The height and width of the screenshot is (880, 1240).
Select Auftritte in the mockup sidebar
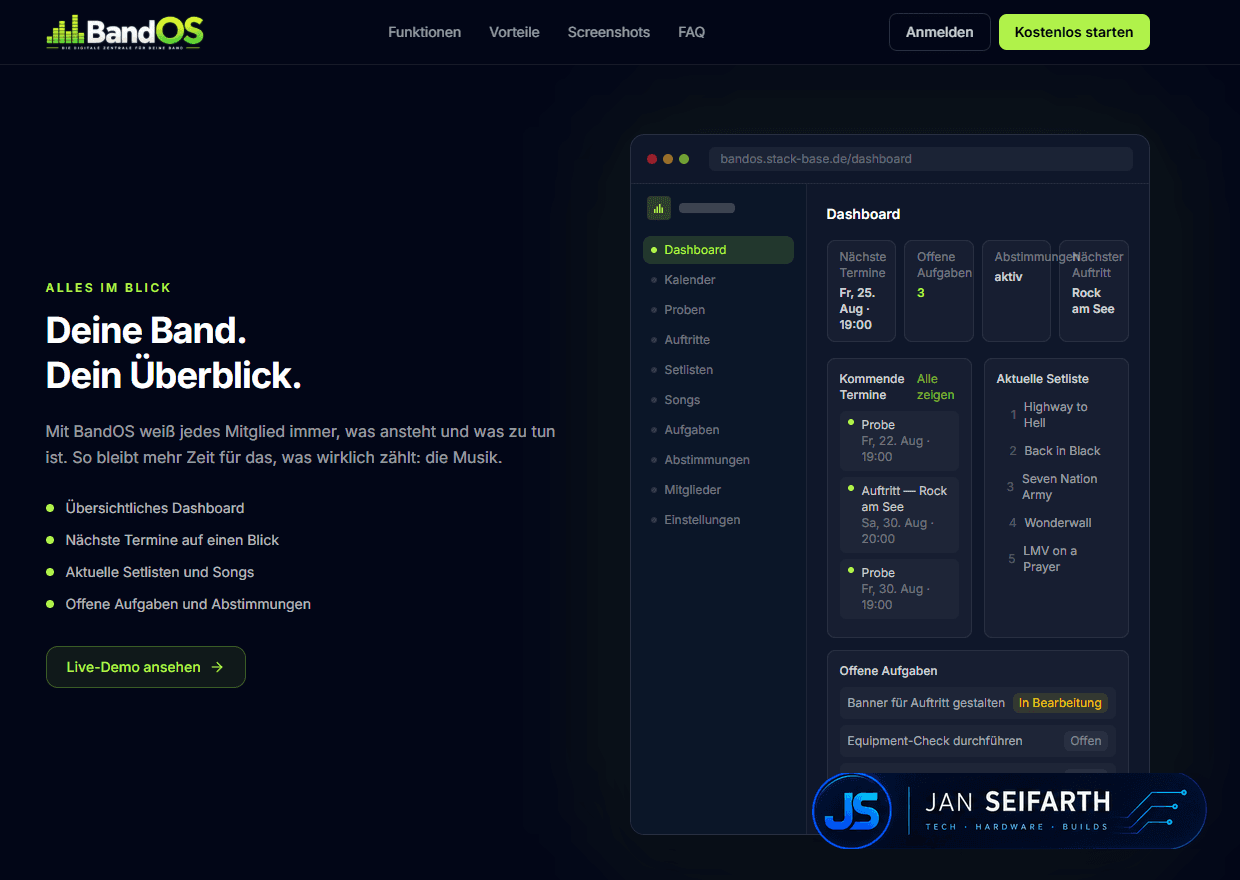tap(718, 340)
